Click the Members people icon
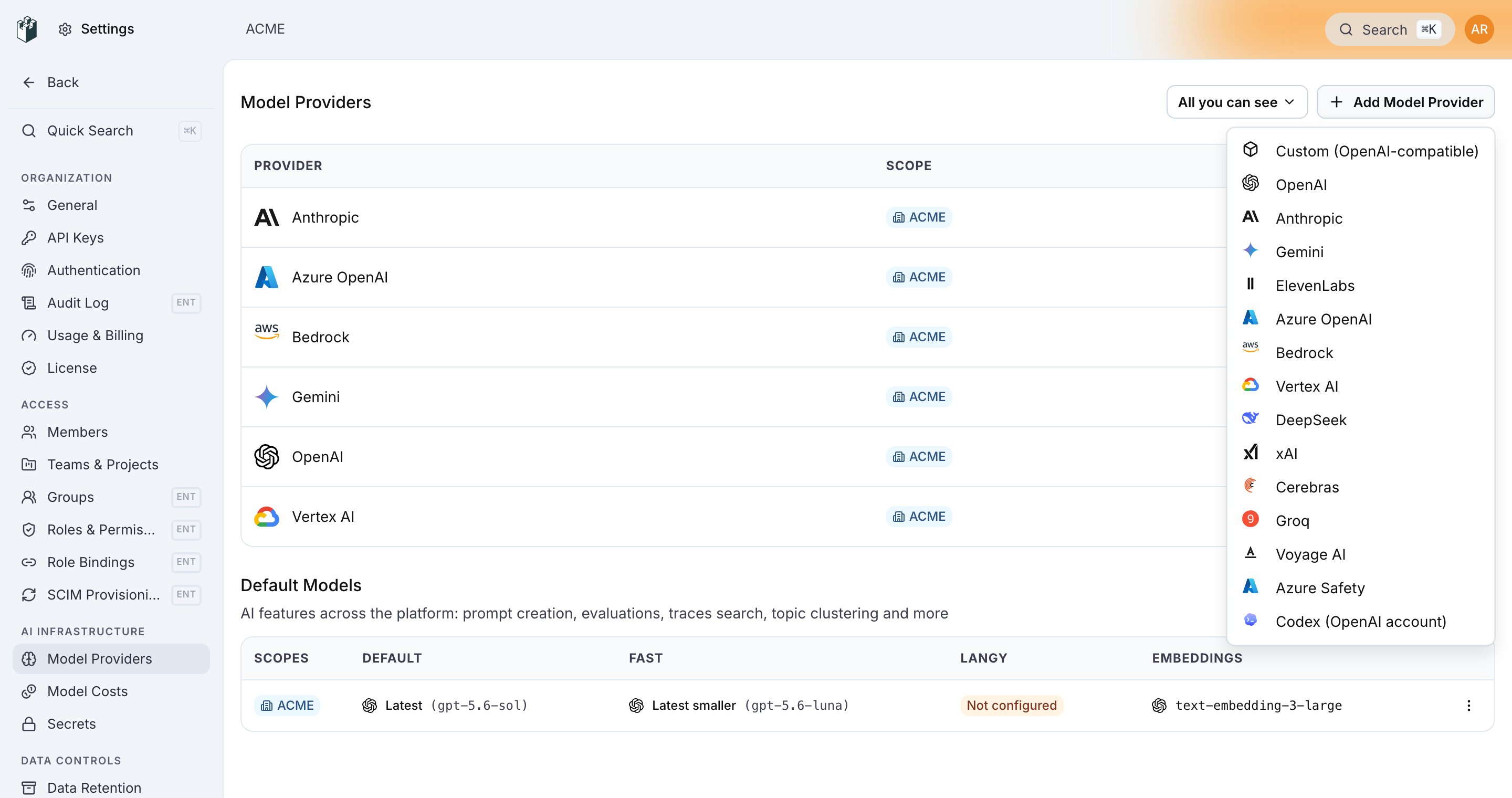This screenshot has width=1512, height=798. 29,432
